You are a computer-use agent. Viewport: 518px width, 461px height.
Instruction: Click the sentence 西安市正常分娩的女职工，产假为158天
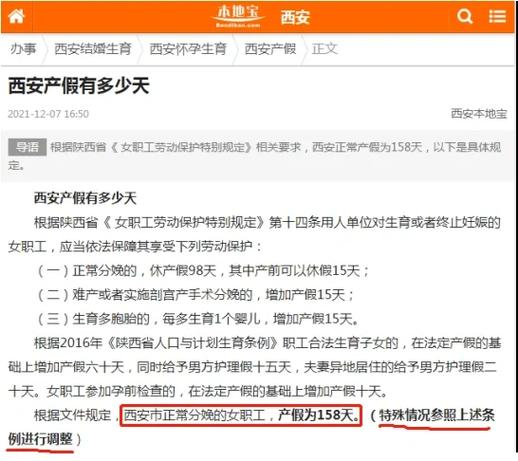(241, 415)
